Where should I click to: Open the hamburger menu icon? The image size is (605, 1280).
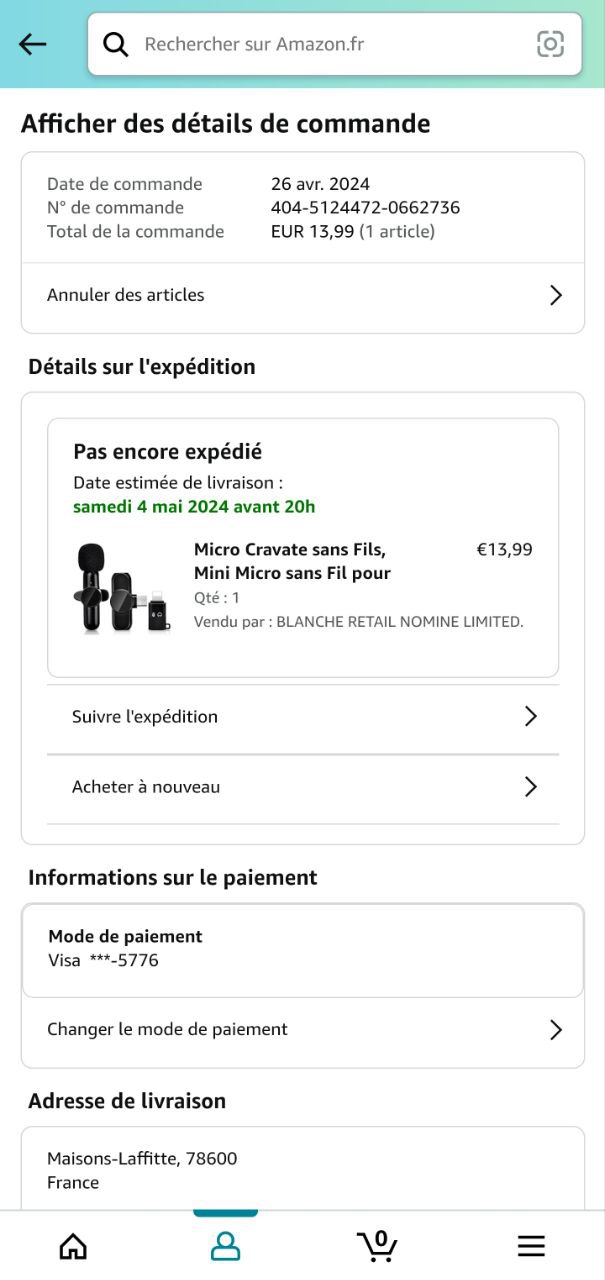coord(531,1245)
